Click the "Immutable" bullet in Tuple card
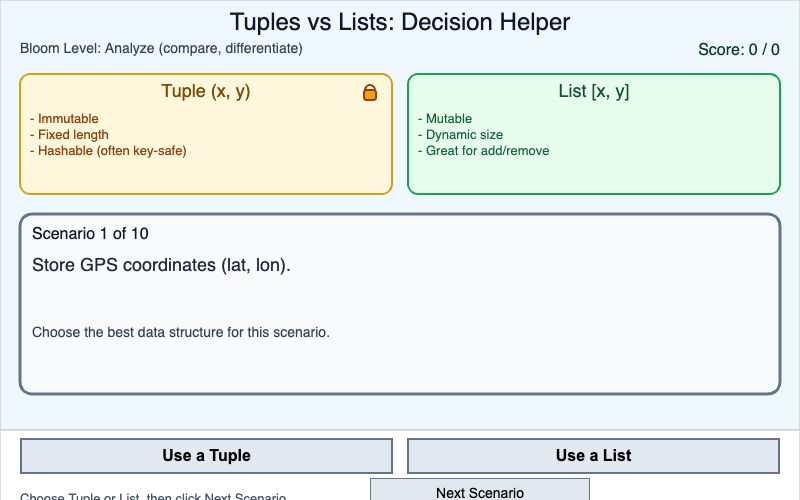This screenshot has height=500, width=800. [68, 119]
